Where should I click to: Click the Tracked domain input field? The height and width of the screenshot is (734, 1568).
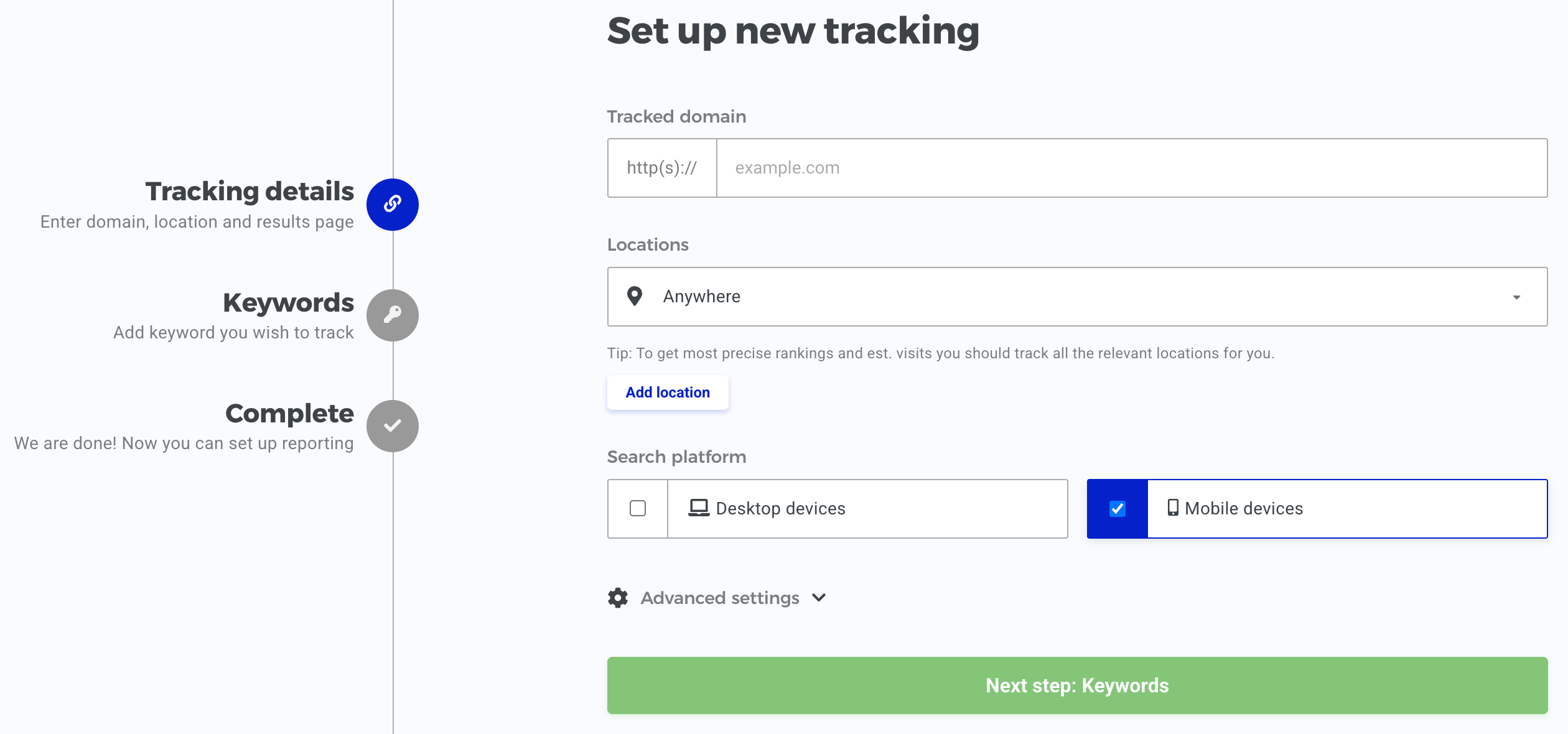click(x=1131, y=168)
